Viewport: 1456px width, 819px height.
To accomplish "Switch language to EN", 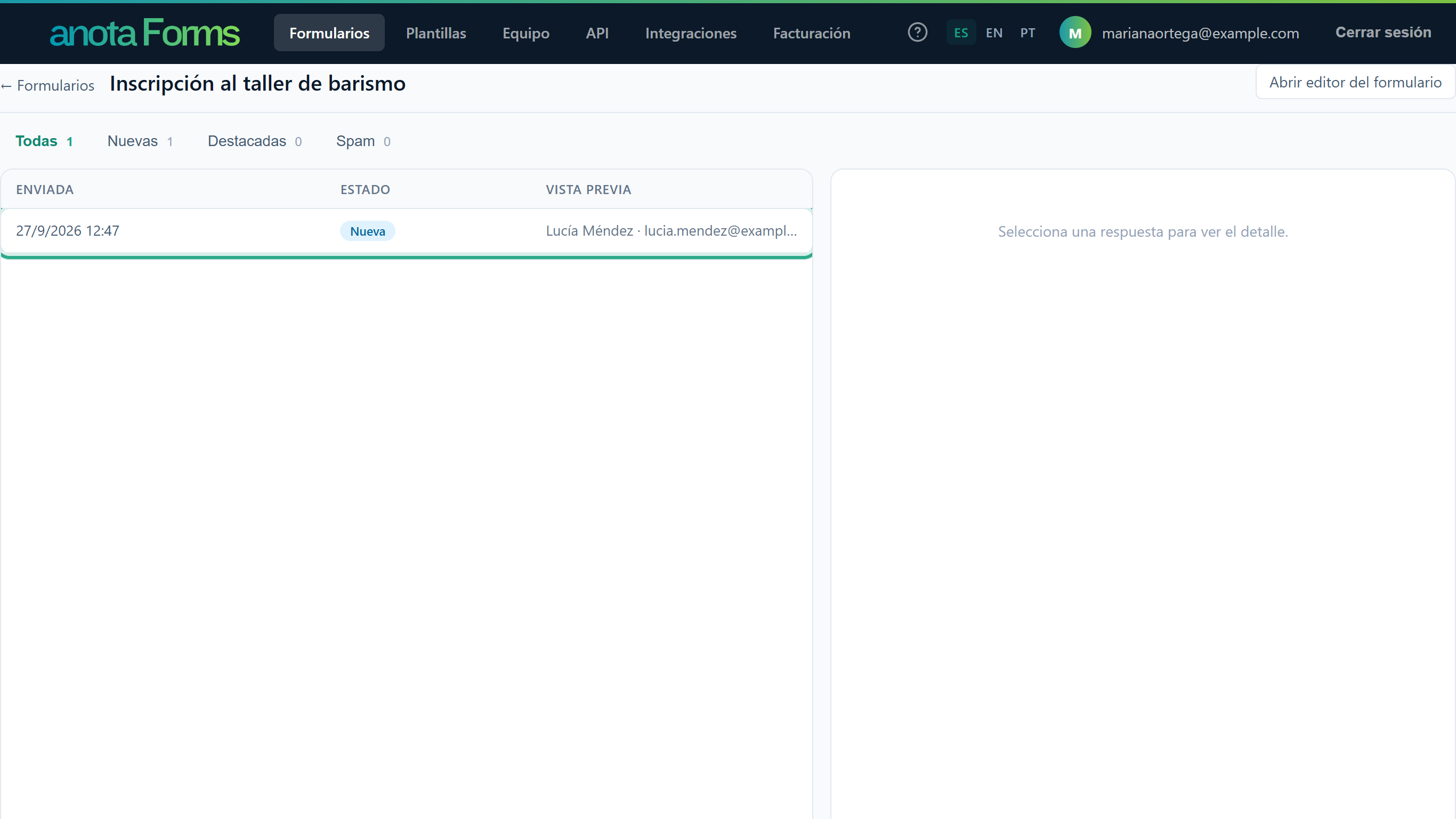I will pos(993,33).
